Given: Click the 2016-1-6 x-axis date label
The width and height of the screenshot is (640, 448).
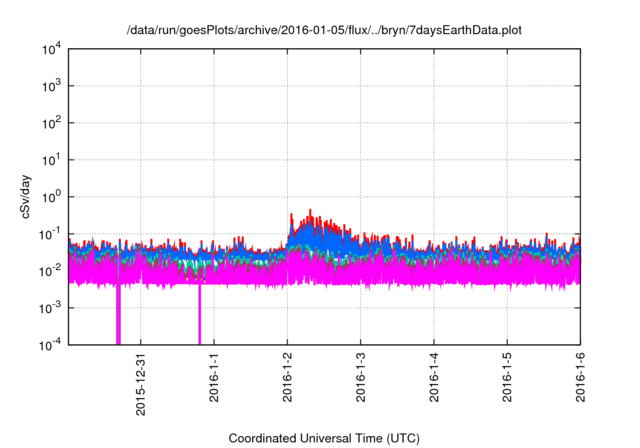Looking at the screenshot, I should [x=580, y=378].
